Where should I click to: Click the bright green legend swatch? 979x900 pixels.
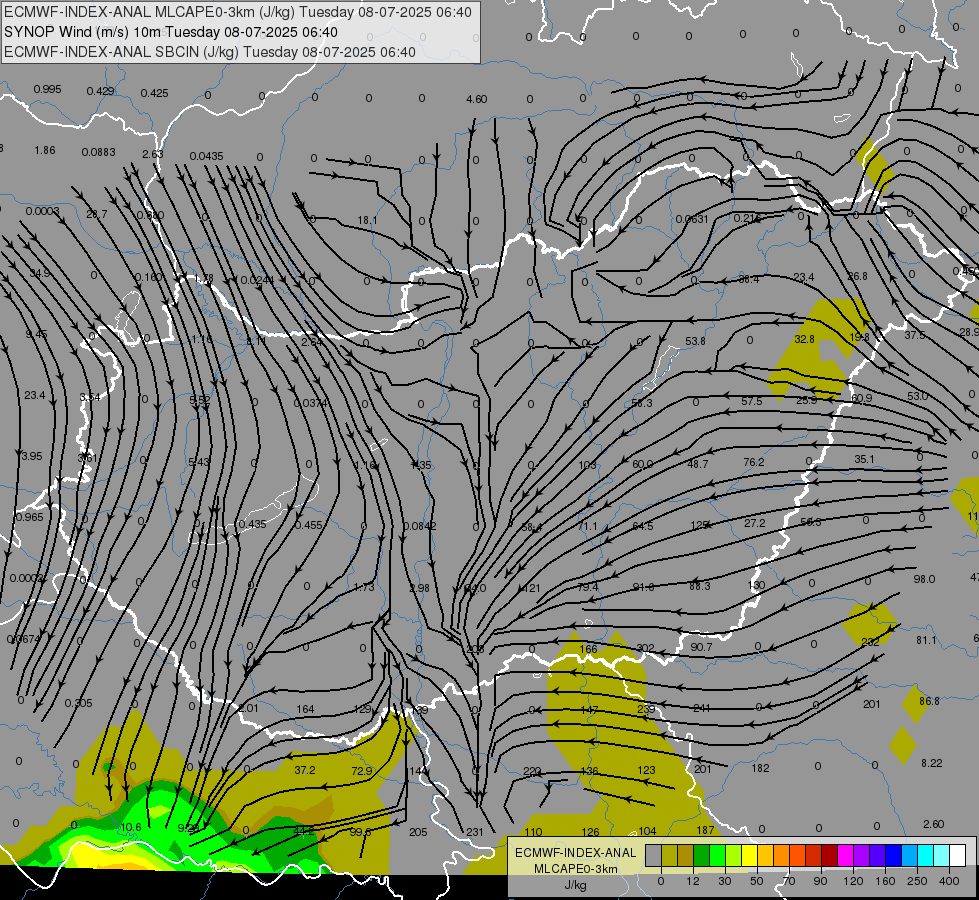pos(717,856)
